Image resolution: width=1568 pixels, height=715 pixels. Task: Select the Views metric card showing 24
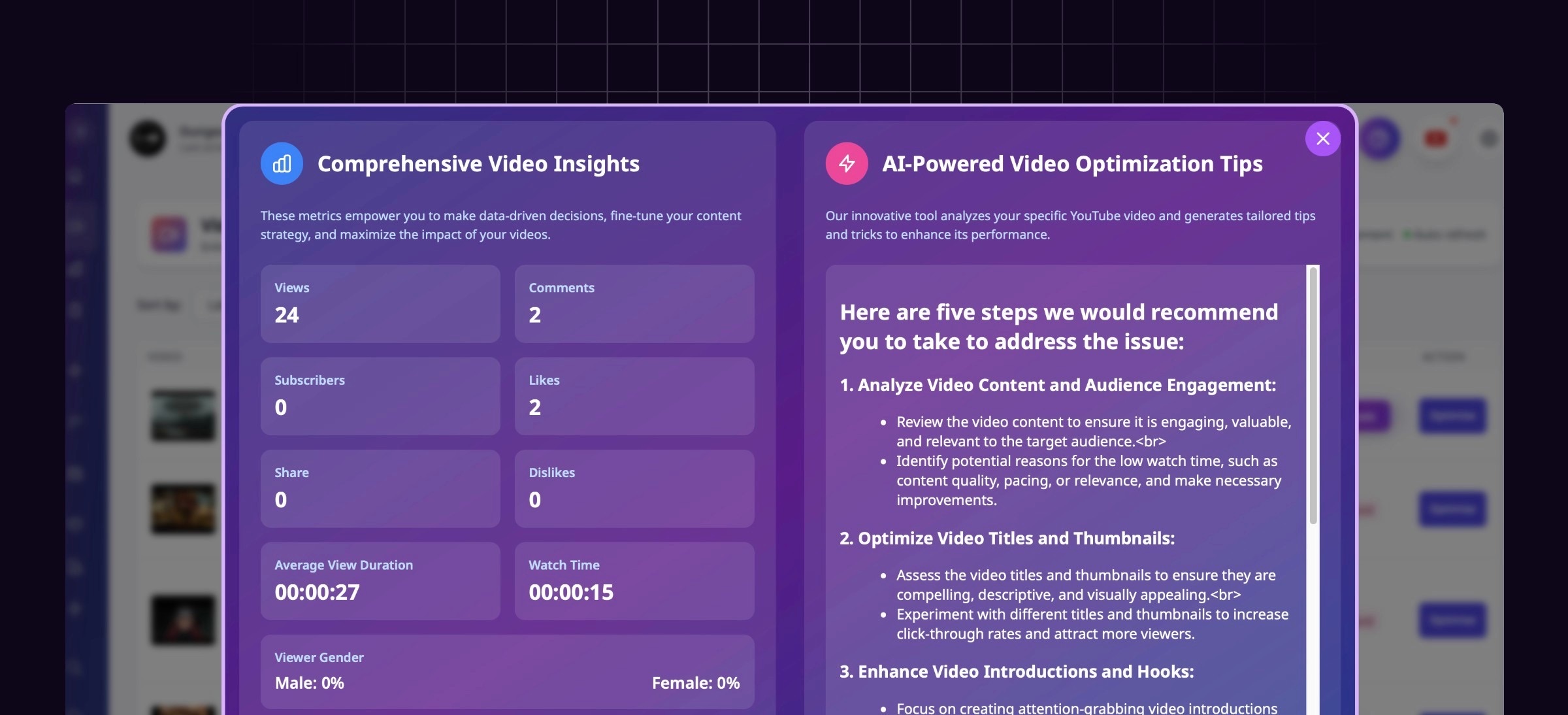coord(380,303)
